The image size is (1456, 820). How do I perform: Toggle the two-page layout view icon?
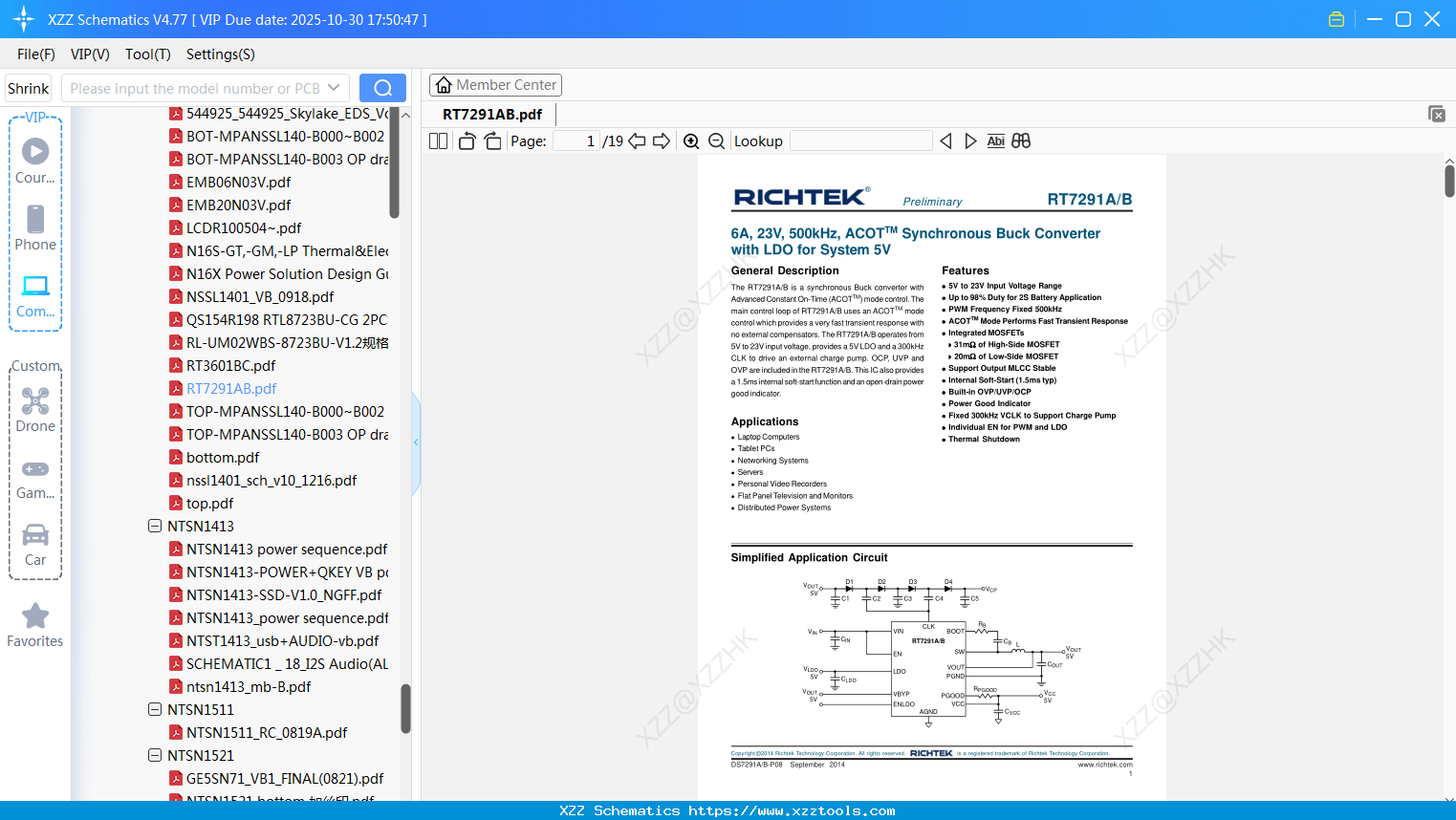coord(439,141)
